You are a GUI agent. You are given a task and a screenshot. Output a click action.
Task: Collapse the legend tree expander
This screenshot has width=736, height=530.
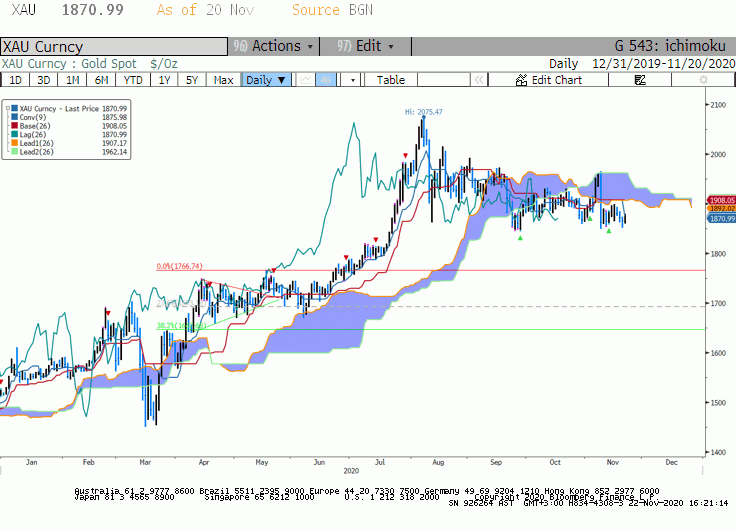pyautogui.click(x=8, y=108)
